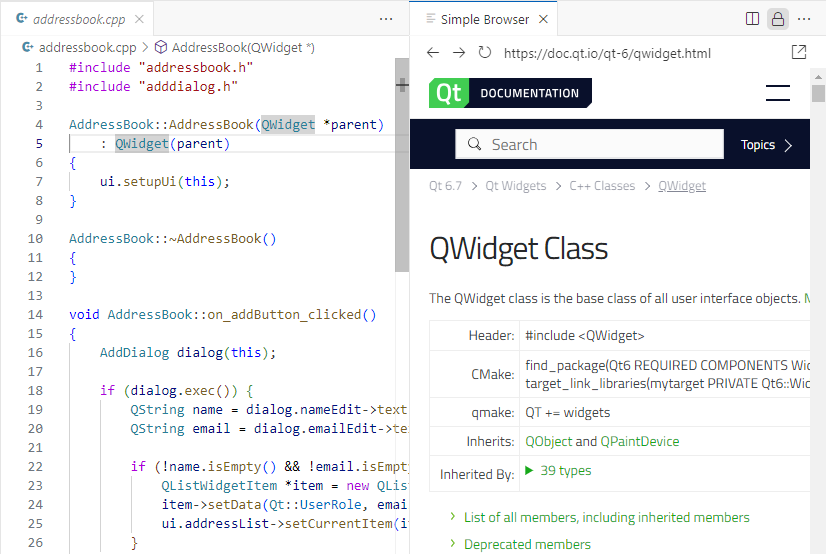Viewport: 826px width, 554px height.
Task: Click the Qt logo
Action: click(448, 93)
